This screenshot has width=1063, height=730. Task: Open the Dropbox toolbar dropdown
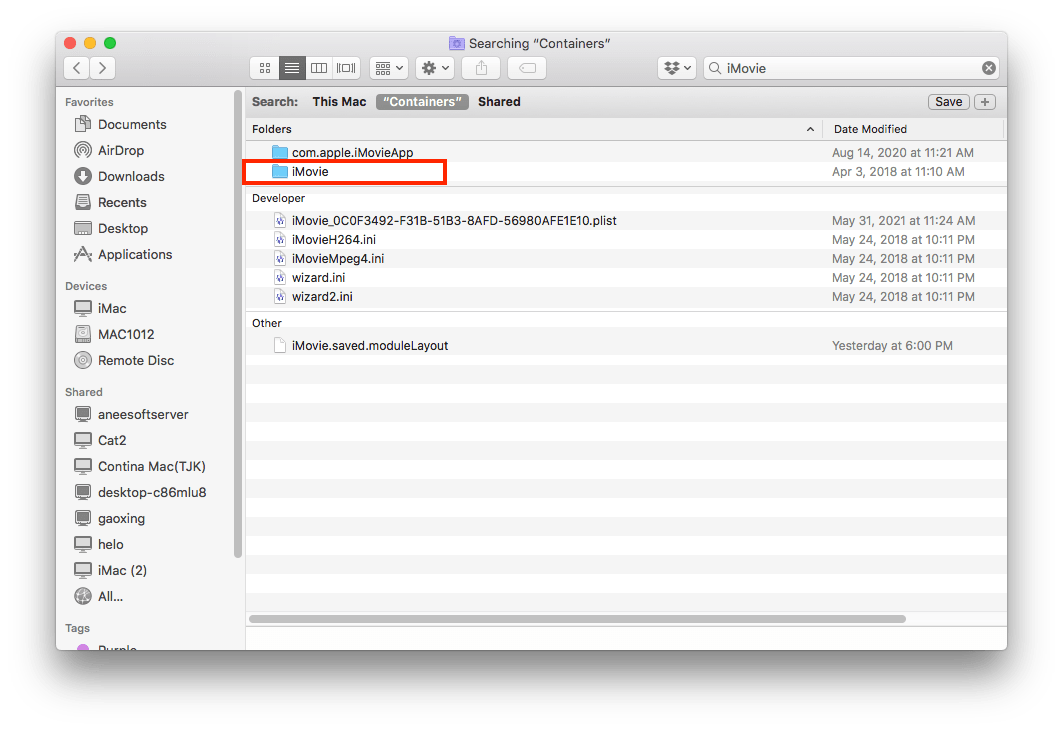coord(677,67)
